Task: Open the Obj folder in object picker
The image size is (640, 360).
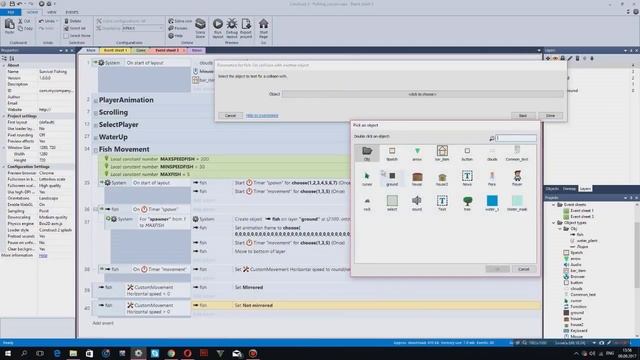Action: pyautogui.click(x=367, y=153)
